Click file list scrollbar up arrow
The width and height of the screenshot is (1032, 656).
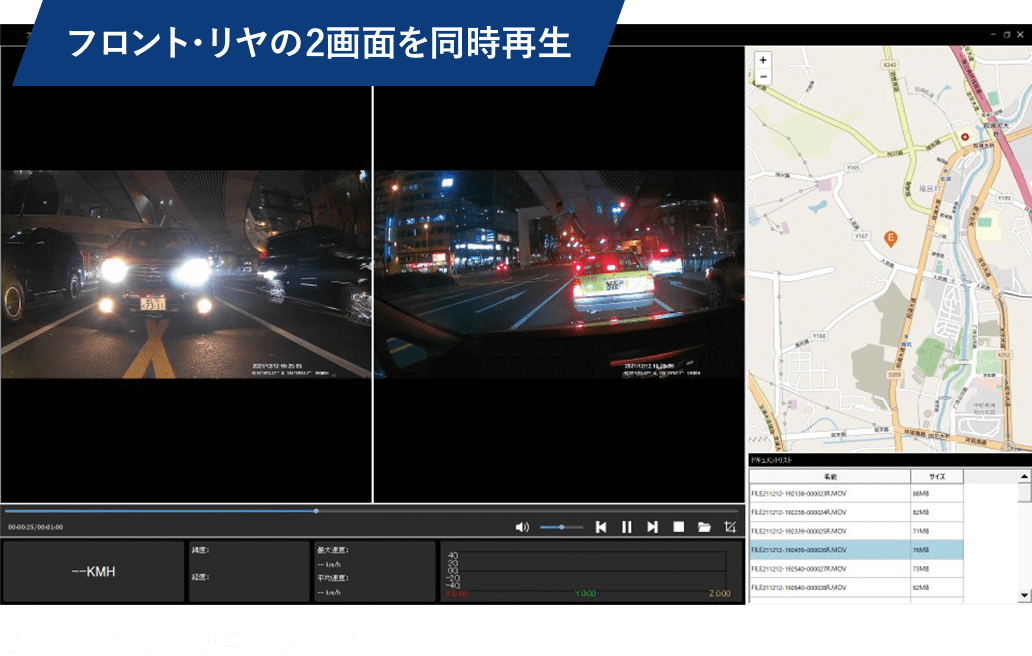1024,476
